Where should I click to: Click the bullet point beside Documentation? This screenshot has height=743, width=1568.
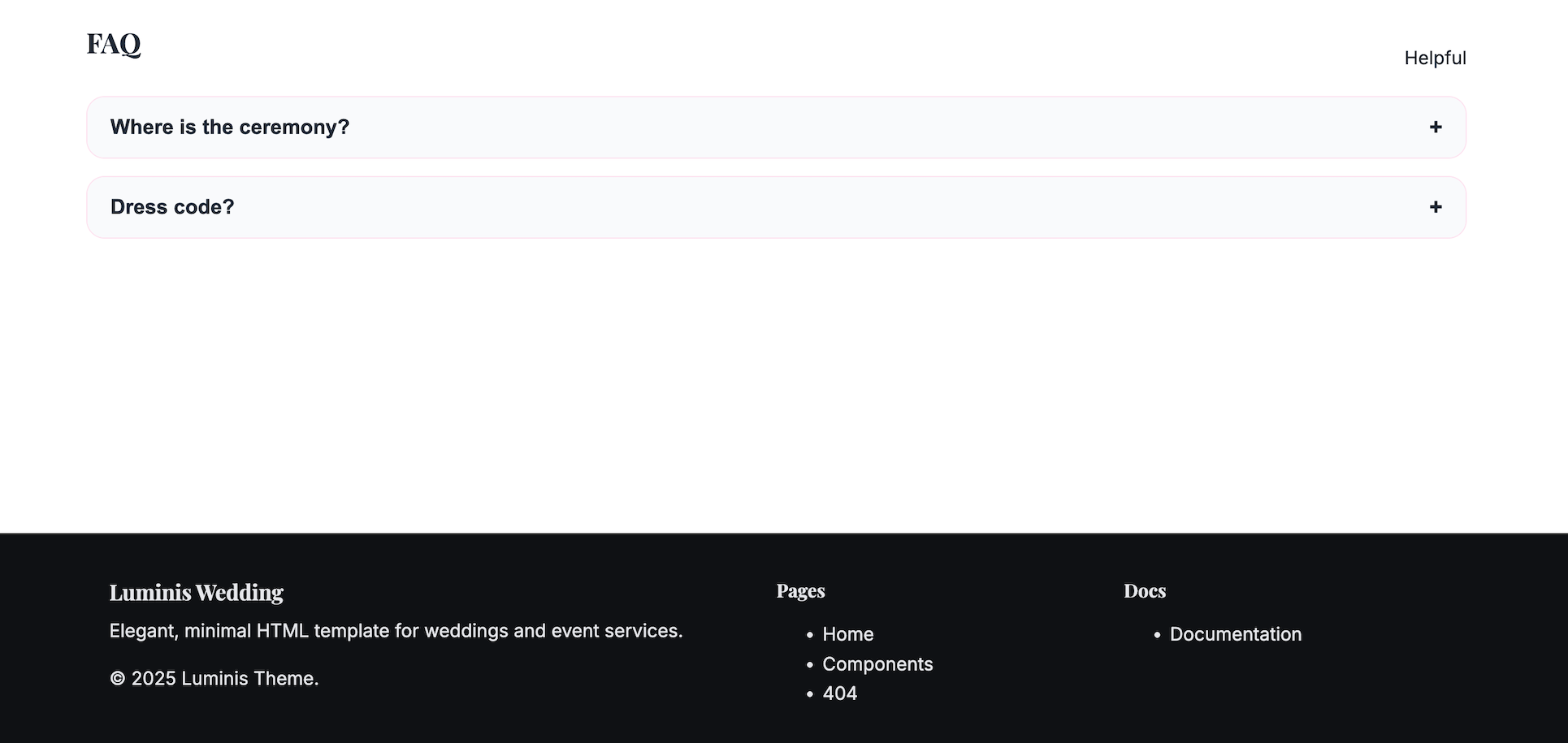(x=1157, y=635)
